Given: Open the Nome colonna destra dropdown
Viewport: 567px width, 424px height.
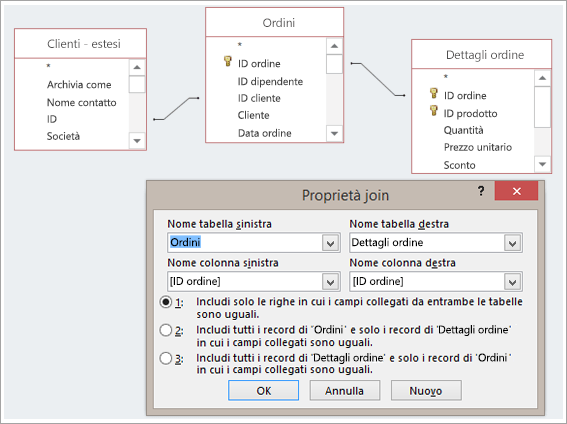Looking at the screenshot, I should 512,282.
